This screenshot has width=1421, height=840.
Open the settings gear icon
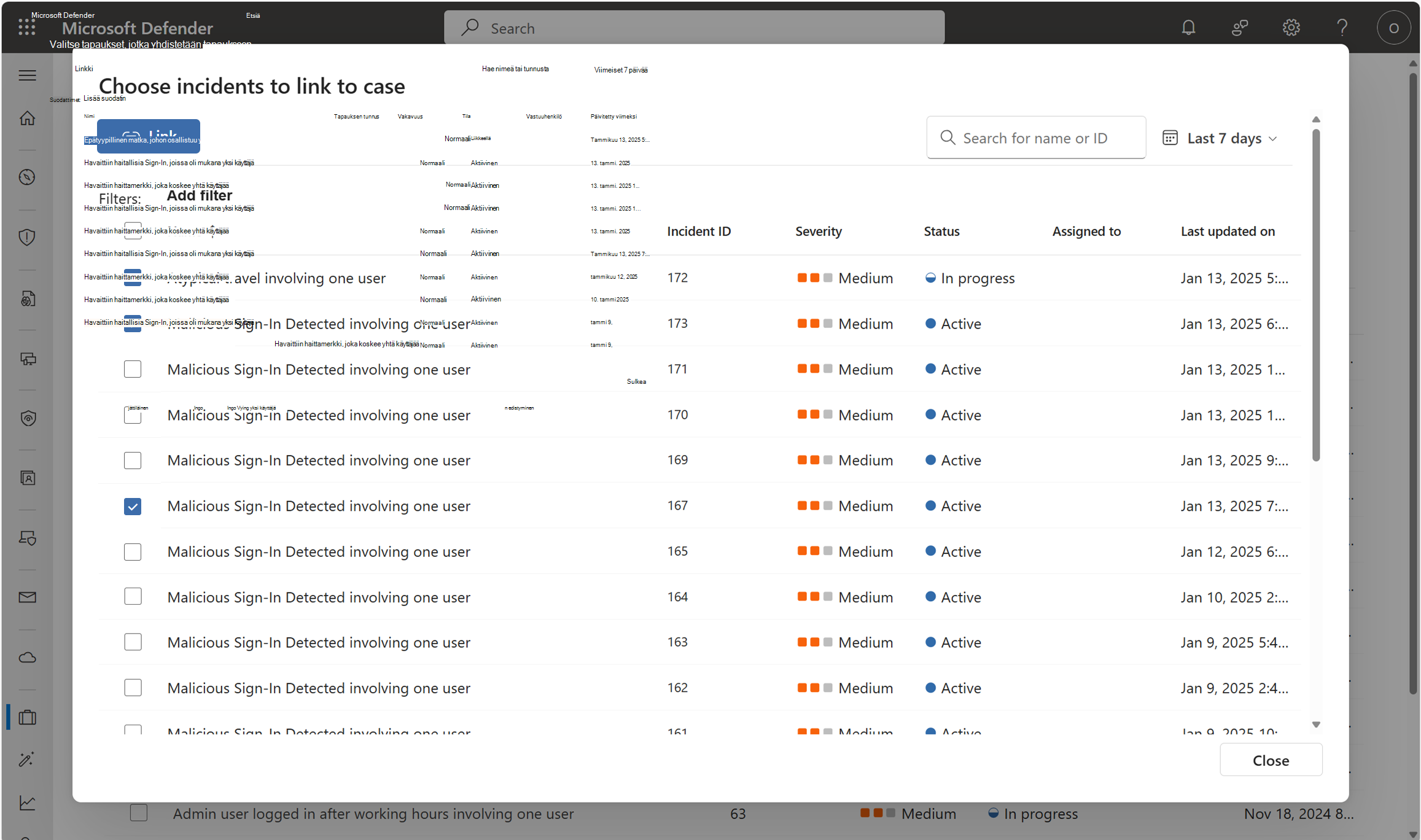click(1291, 28)
